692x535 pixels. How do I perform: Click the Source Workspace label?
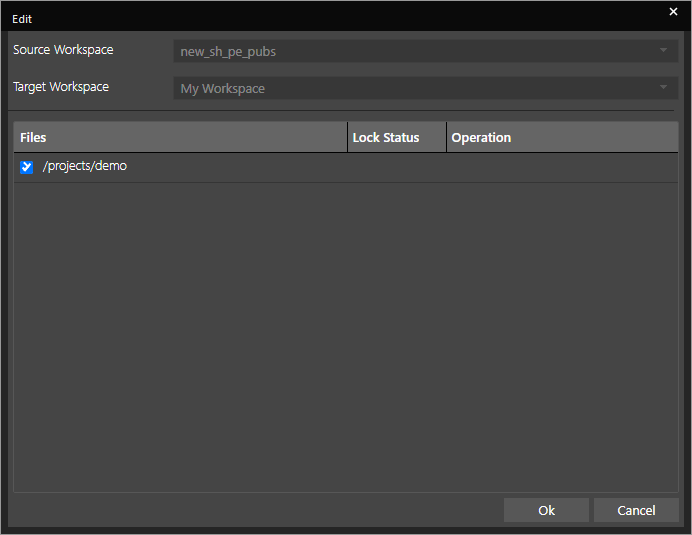tap(63, 50)
